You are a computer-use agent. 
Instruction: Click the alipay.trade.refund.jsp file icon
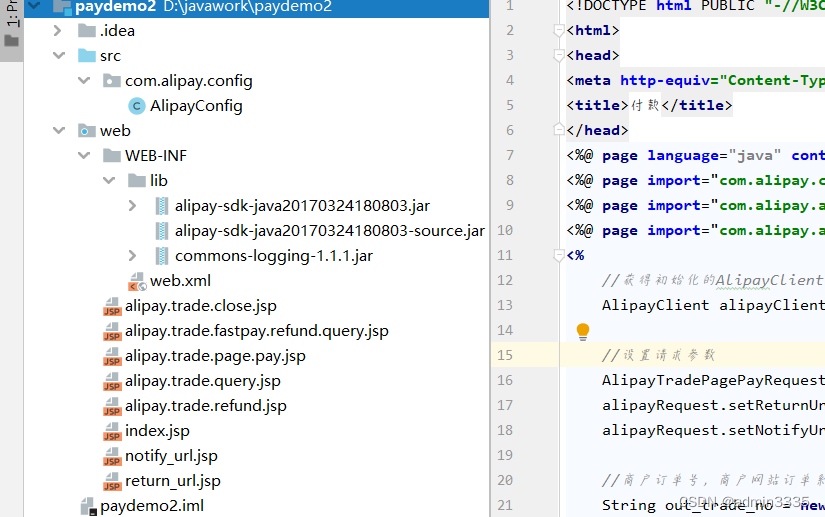(112, 406)
